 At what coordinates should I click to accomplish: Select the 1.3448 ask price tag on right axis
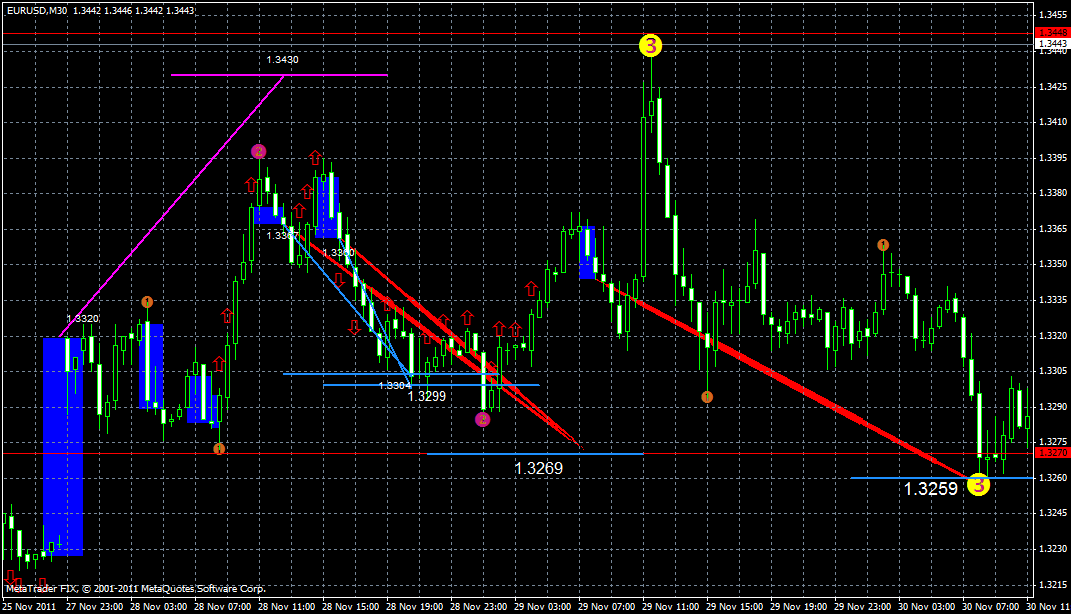pos(1047,32)
